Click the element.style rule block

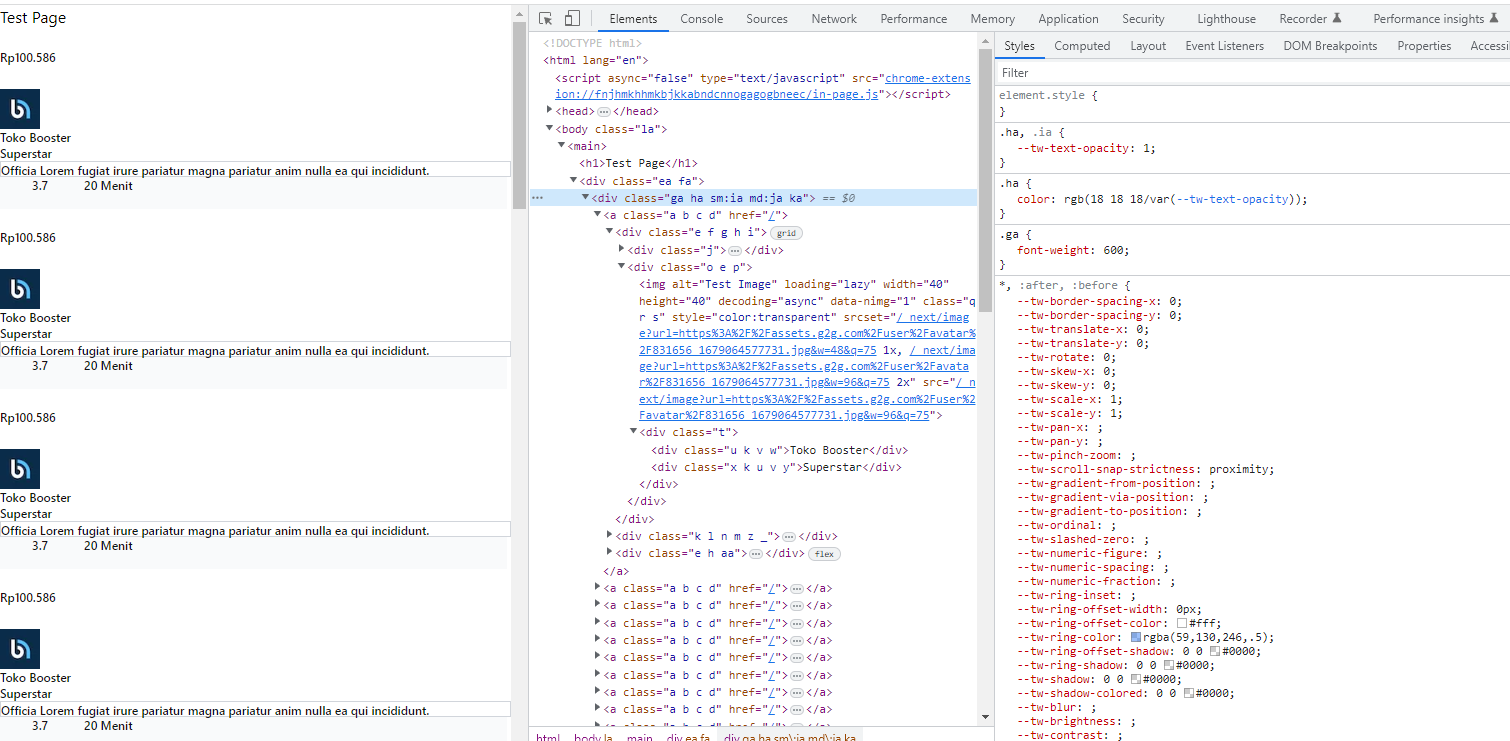click(1252, 104)
